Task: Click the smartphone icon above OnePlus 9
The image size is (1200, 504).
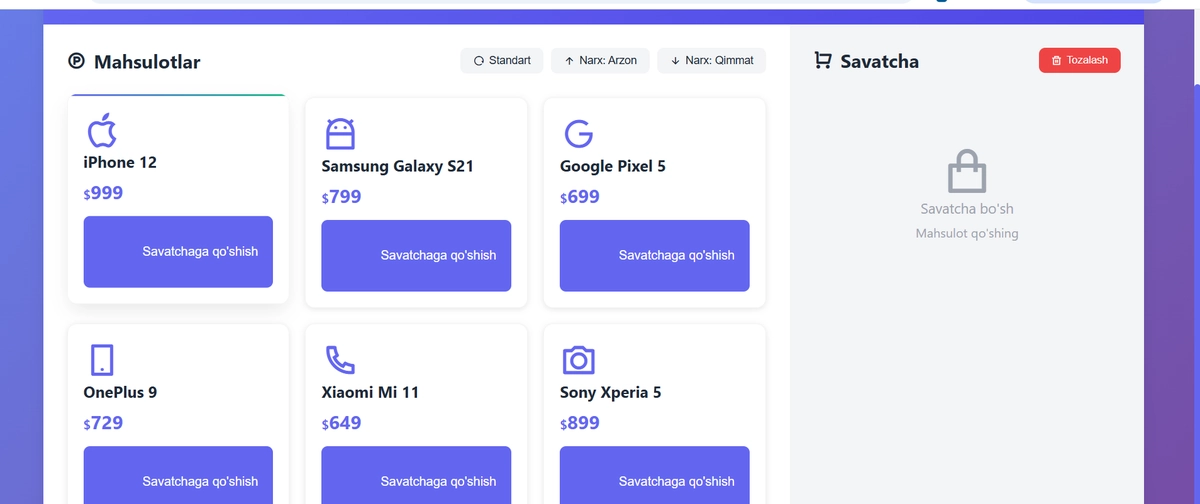Action: click(102, 360)
